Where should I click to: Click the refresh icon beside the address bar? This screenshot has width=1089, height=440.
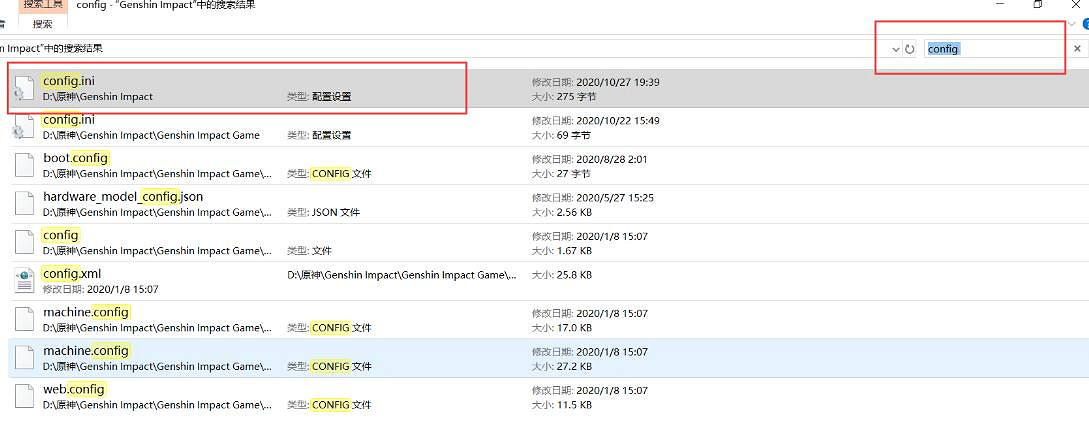pos(910,49)
